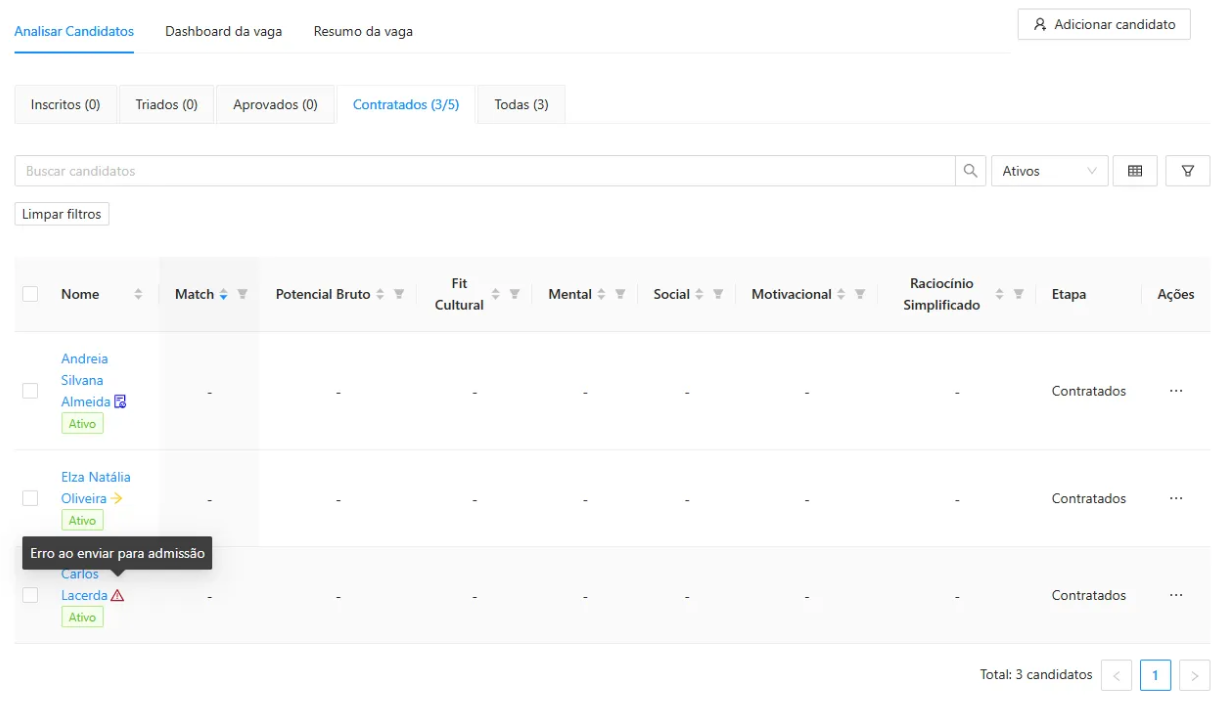Click Adicionar candidato button

point(1104,24)
